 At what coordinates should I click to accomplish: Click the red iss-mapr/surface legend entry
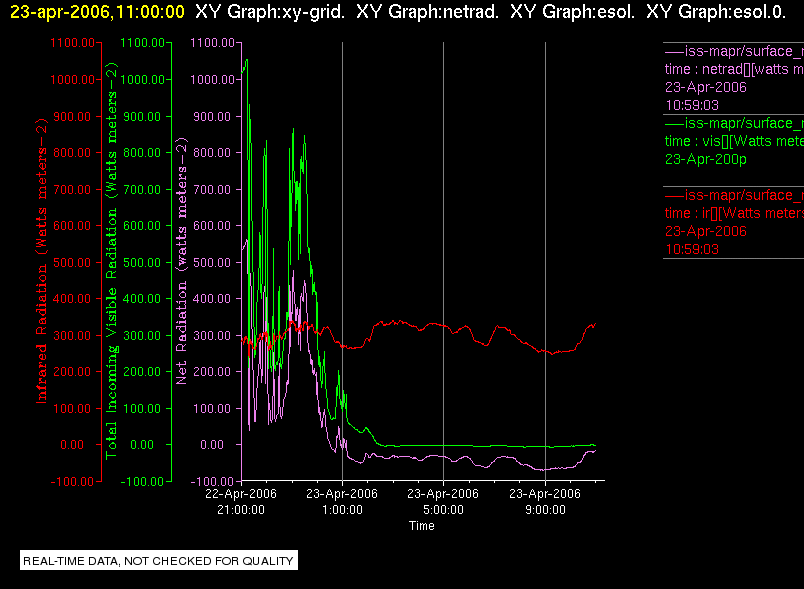tap(734, 195)
